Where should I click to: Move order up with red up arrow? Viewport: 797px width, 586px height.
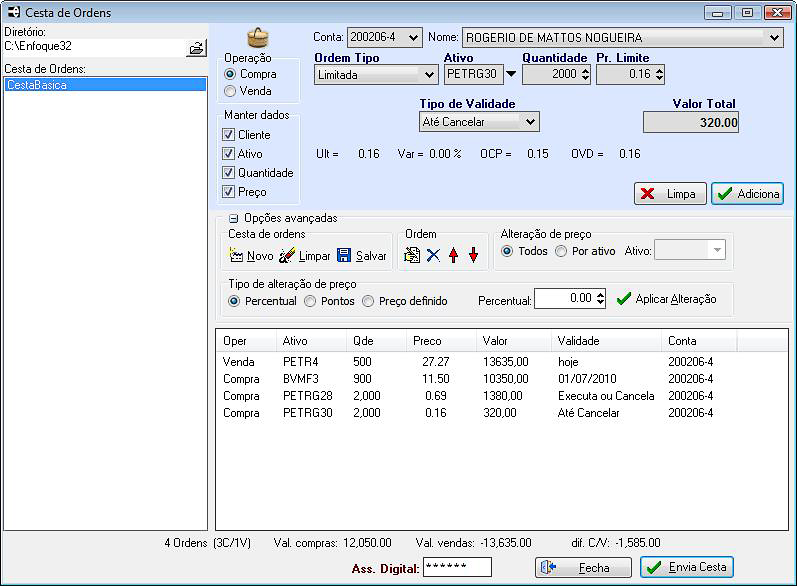click(x=453, y=255)
